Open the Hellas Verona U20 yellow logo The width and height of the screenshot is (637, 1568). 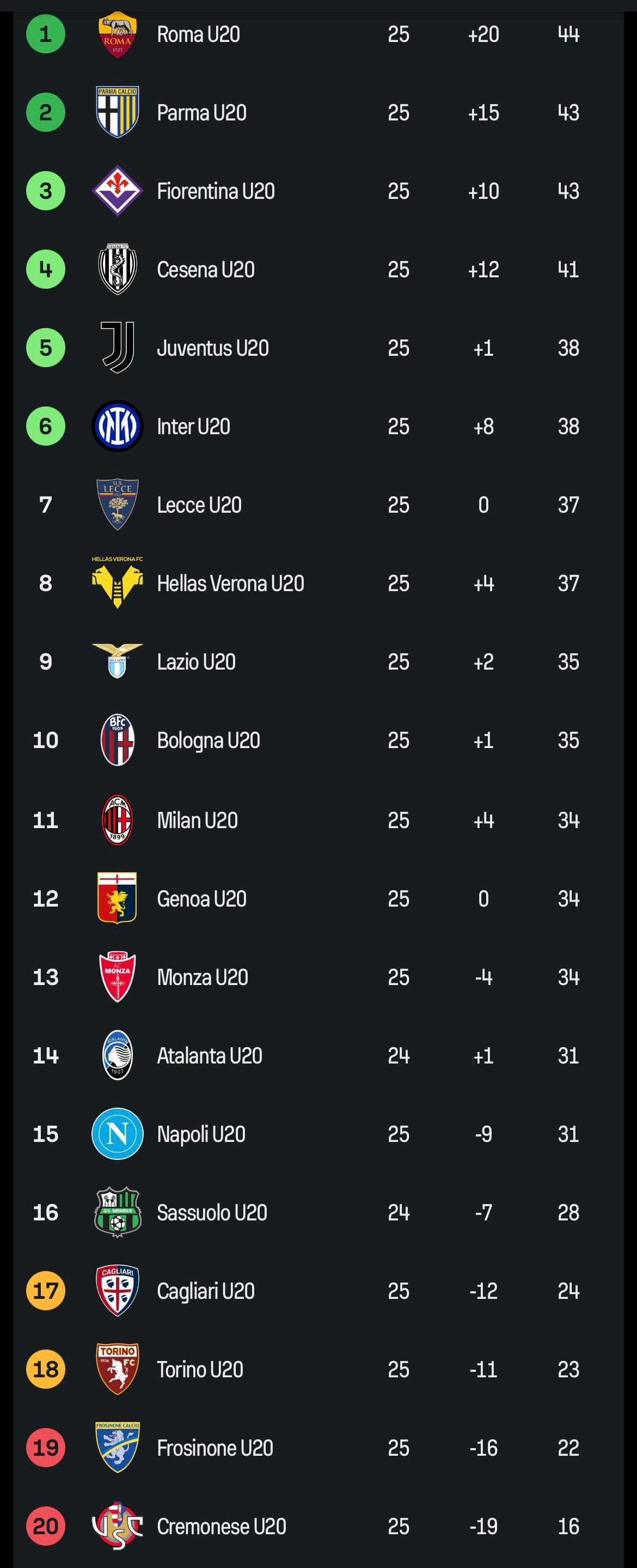(118, 583)
